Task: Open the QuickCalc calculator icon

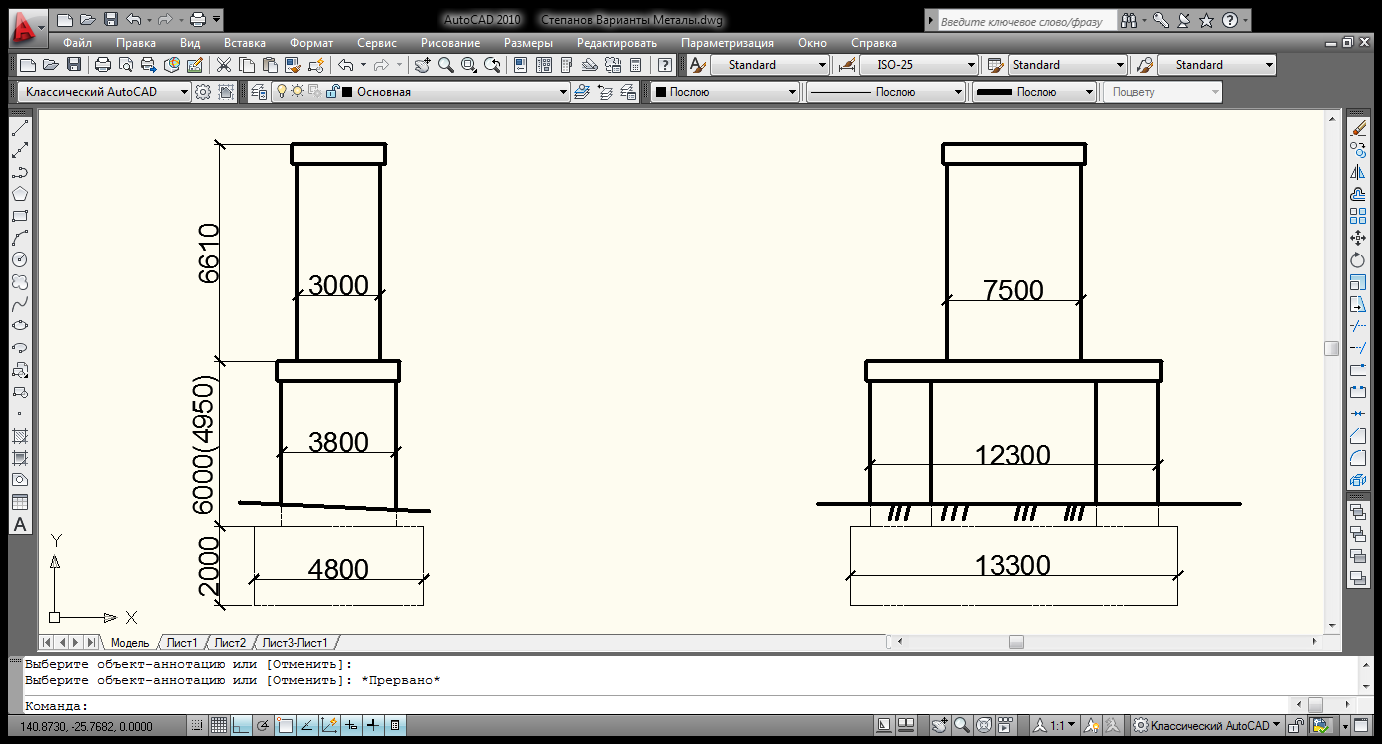Action: [635, 65]
